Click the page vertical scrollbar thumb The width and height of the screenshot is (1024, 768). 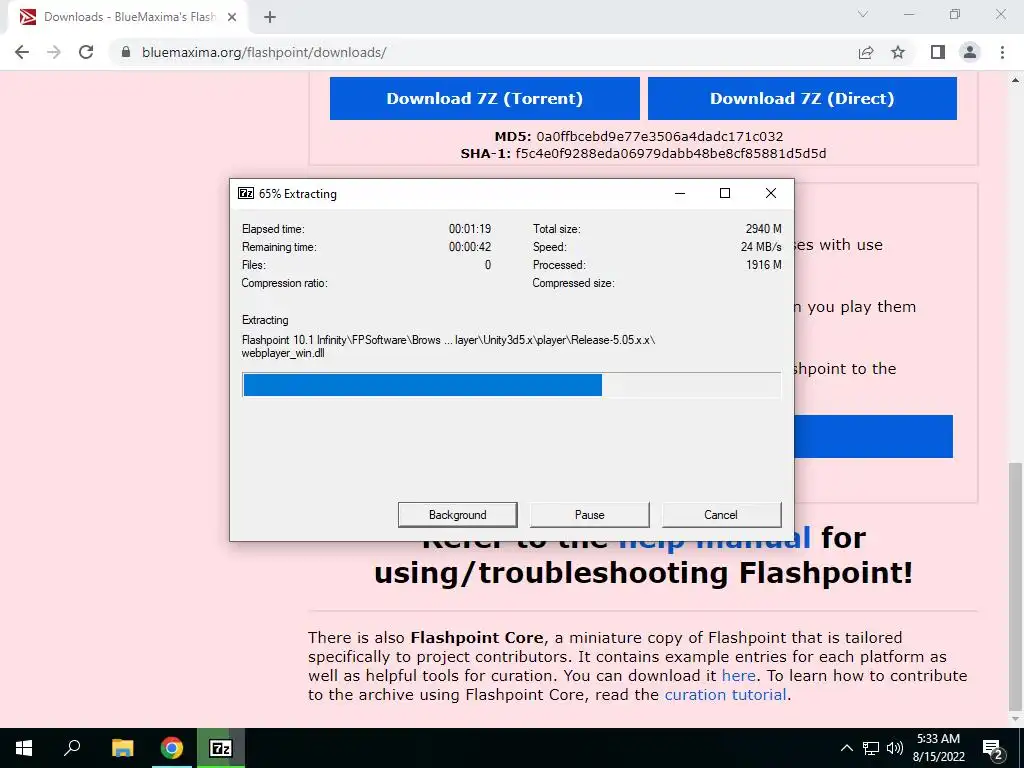1015,586
